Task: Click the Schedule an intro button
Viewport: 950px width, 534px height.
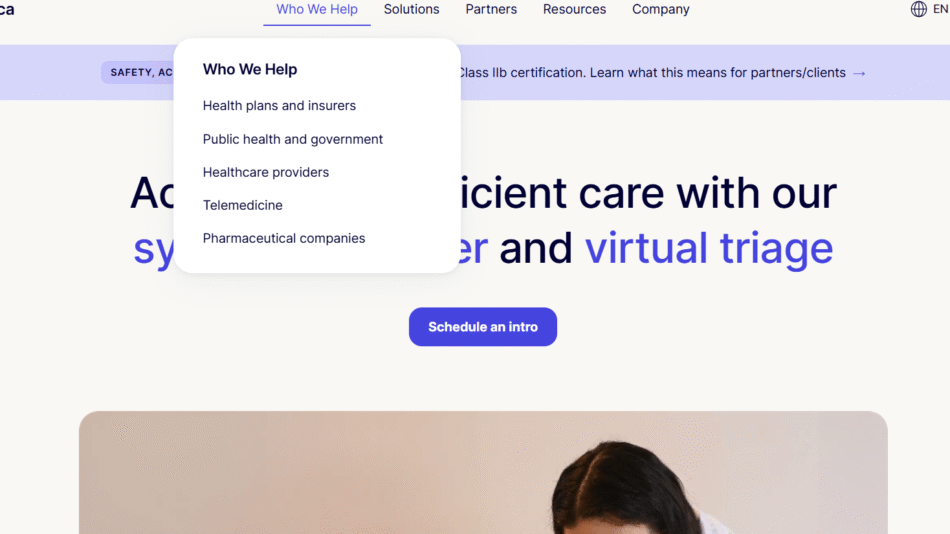Action: click(x=483, y=327)
